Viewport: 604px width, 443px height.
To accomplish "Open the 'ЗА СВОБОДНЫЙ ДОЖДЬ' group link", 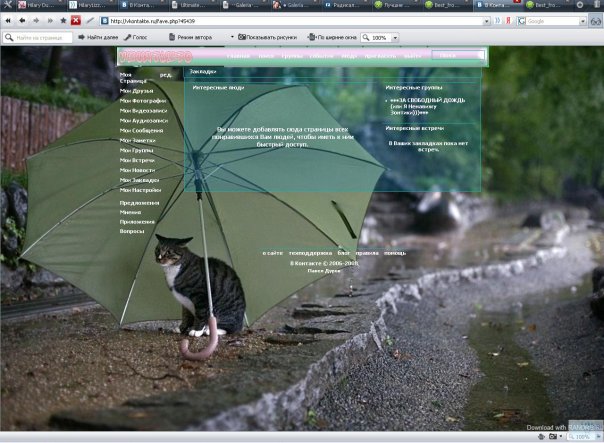I will pos(427,106).
